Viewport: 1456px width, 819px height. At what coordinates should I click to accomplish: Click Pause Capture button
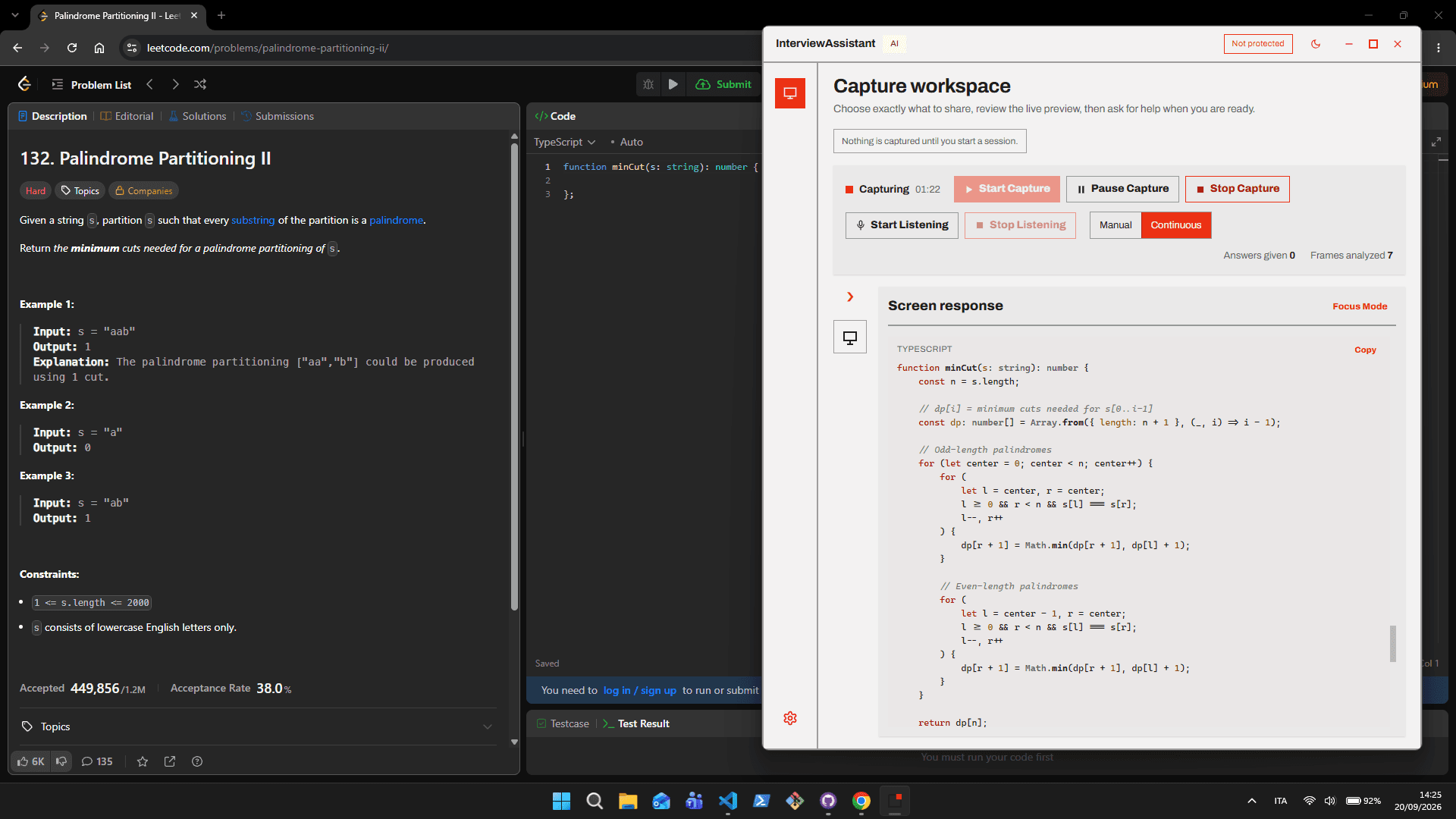[x=1123, y=189]
